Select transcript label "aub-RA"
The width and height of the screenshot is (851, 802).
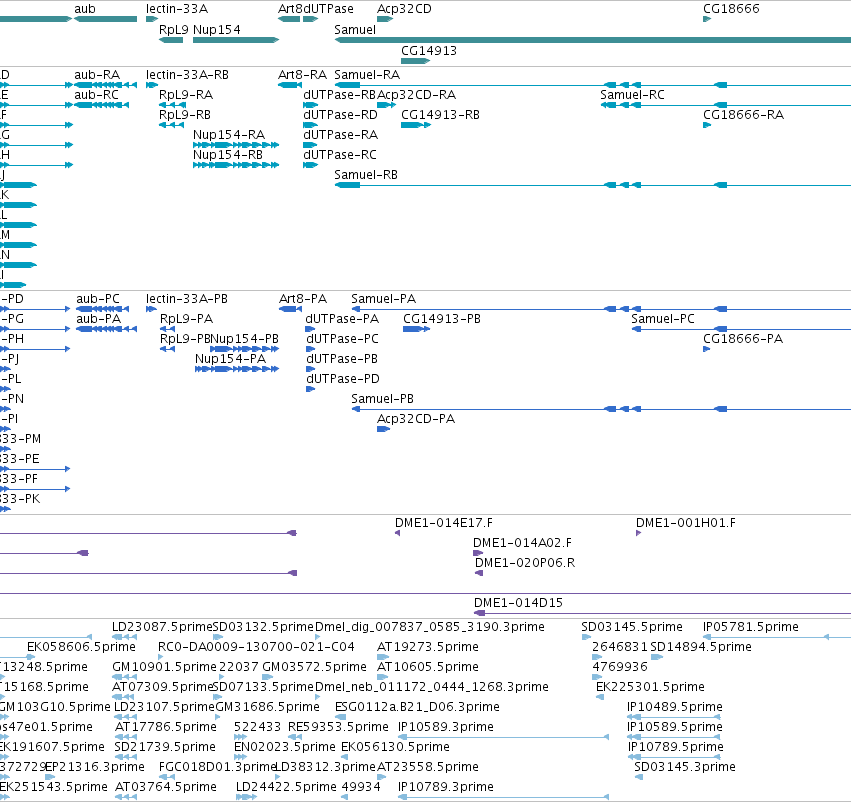tap(97, 74)
